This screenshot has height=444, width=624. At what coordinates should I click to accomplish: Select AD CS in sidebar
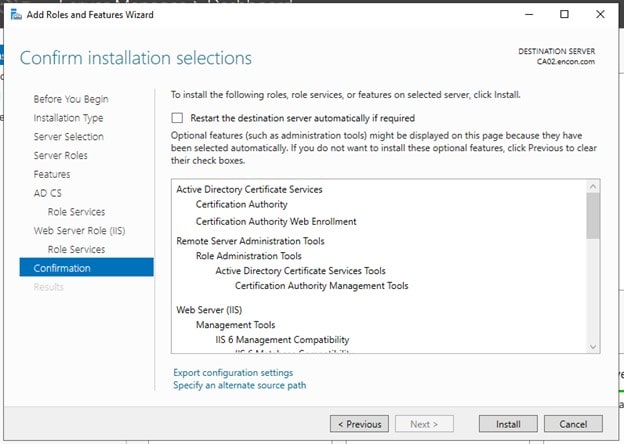[47, 193]
